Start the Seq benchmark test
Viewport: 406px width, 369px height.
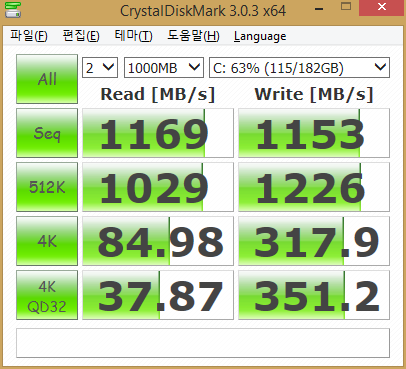pyautogui.click(x=47, y=133)
